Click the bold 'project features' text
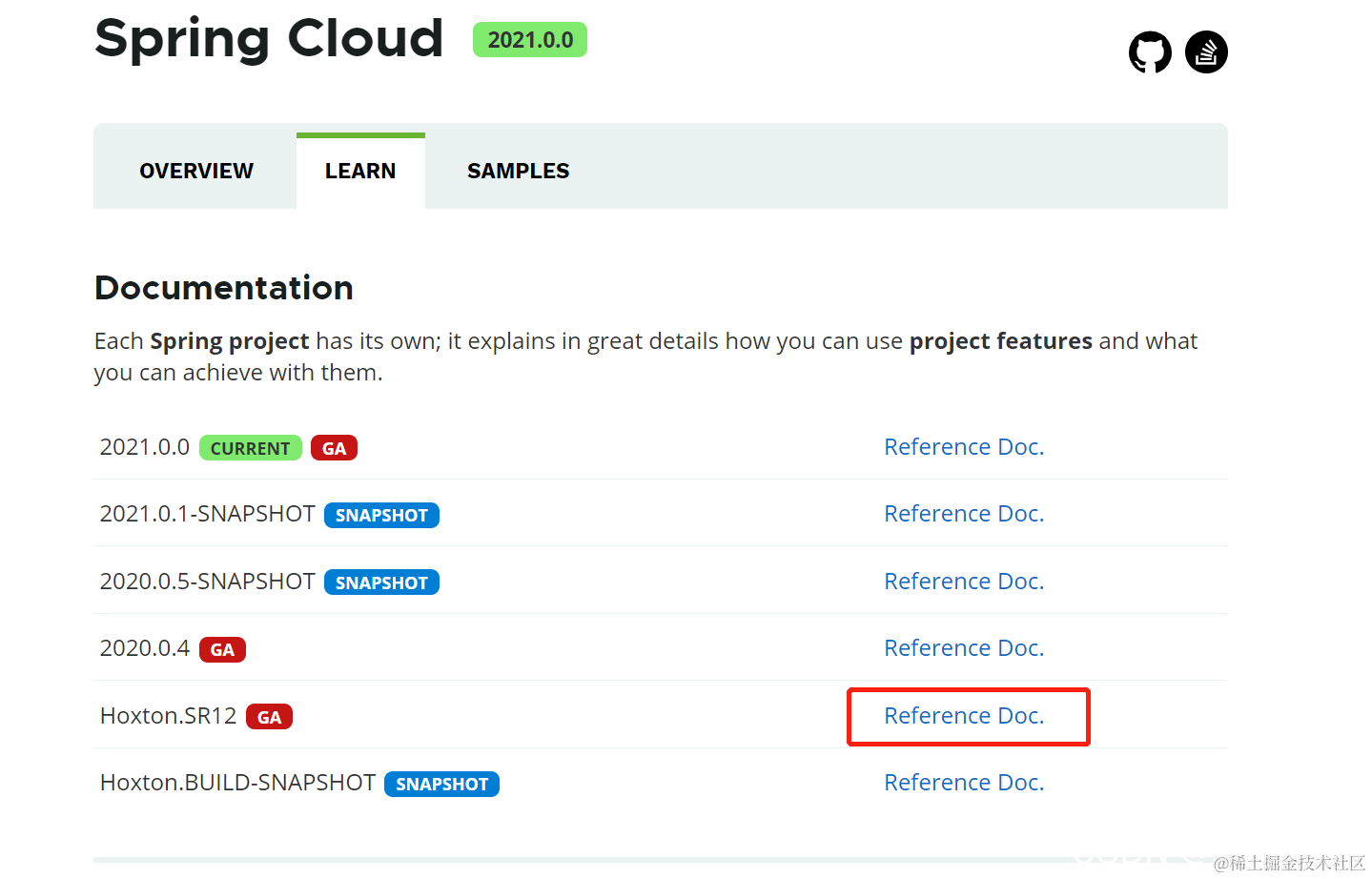Screen dimensions: 1372x879 (x=1001, y=341)
